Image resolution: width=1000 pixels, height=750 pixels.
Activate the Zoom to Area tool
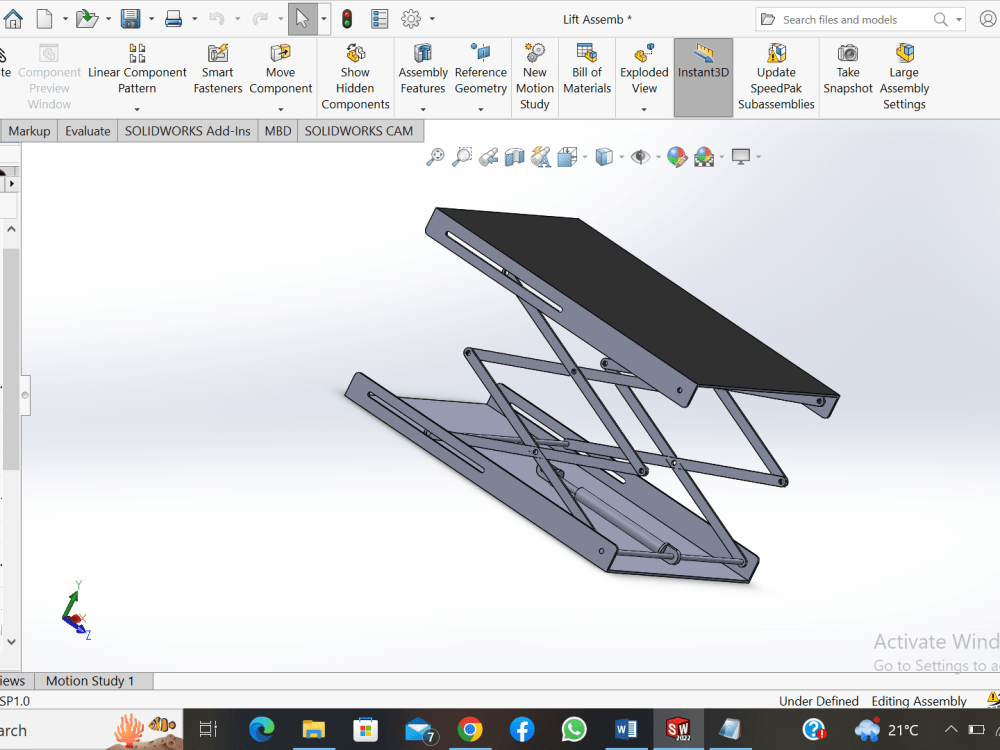point(461,157)
